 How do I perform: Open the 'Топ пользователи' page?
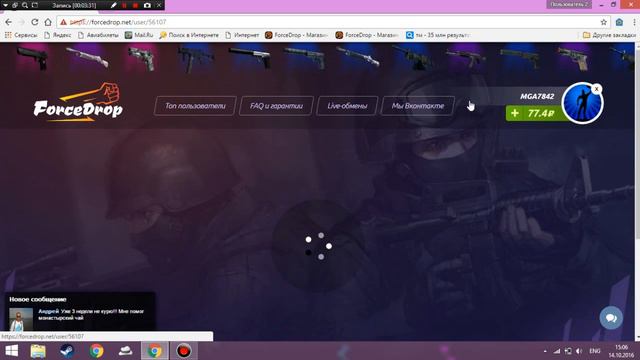coord(195,106)
